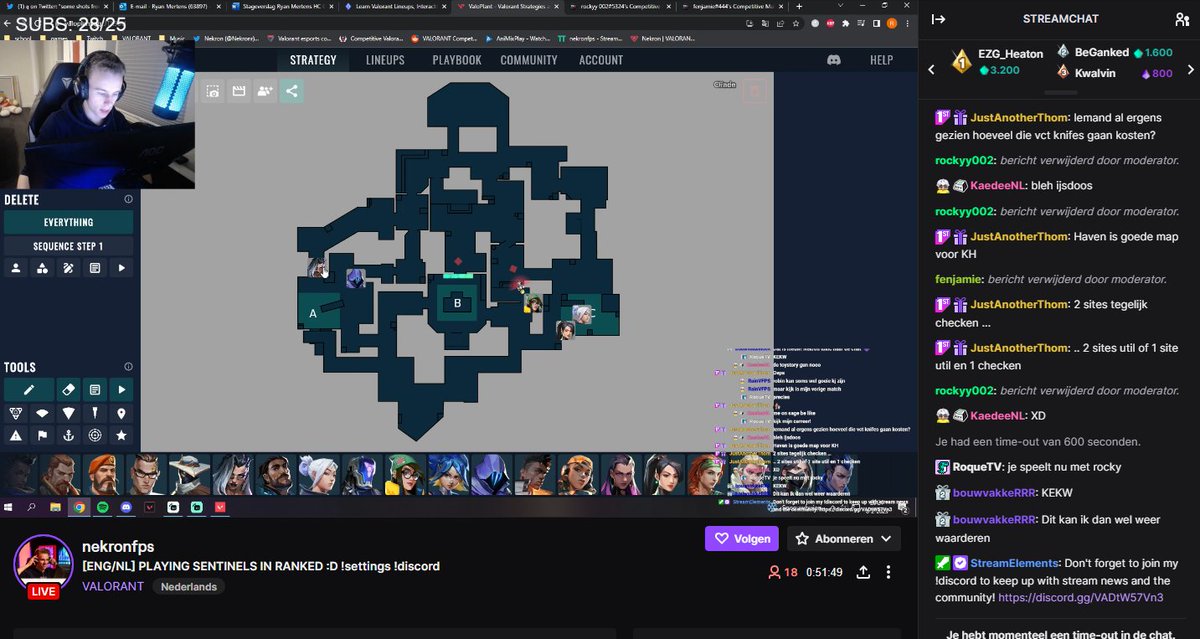This screenshot has width=1200, height=639.
Task: Click the invite teammates icon above map
Action: click(265, 91)
